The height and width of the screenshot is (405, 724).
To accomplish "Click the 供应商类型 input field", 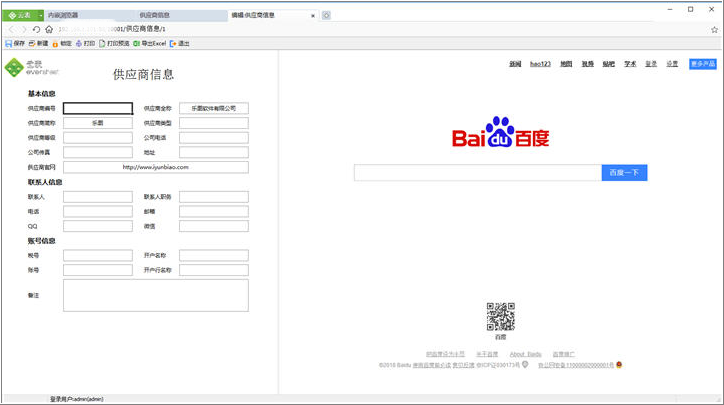I will pyautogui.click(x=214, y=123).
